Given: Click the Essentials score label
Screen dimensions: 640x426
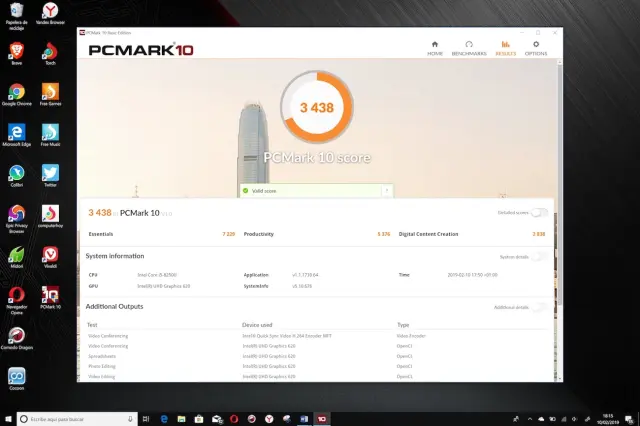Looking at the screenshot, I should pyautogui.click(x=101, y=233).
